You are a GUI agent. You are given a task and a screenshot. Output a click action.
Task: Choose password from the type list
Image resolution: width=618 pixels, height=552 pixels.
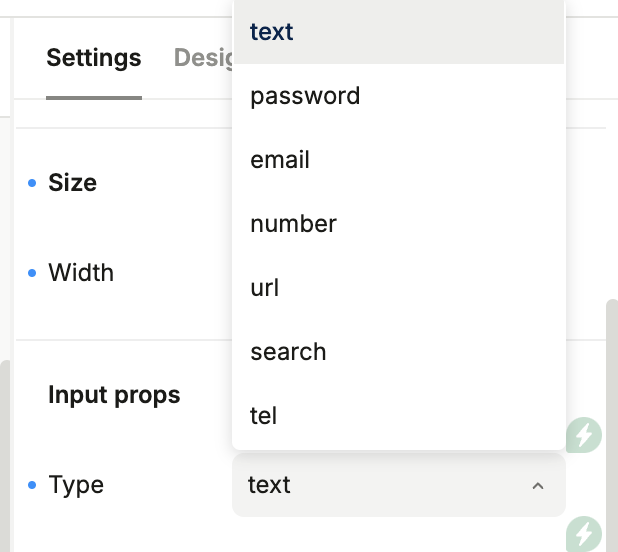pyautogui.click(x=305, y=96)
